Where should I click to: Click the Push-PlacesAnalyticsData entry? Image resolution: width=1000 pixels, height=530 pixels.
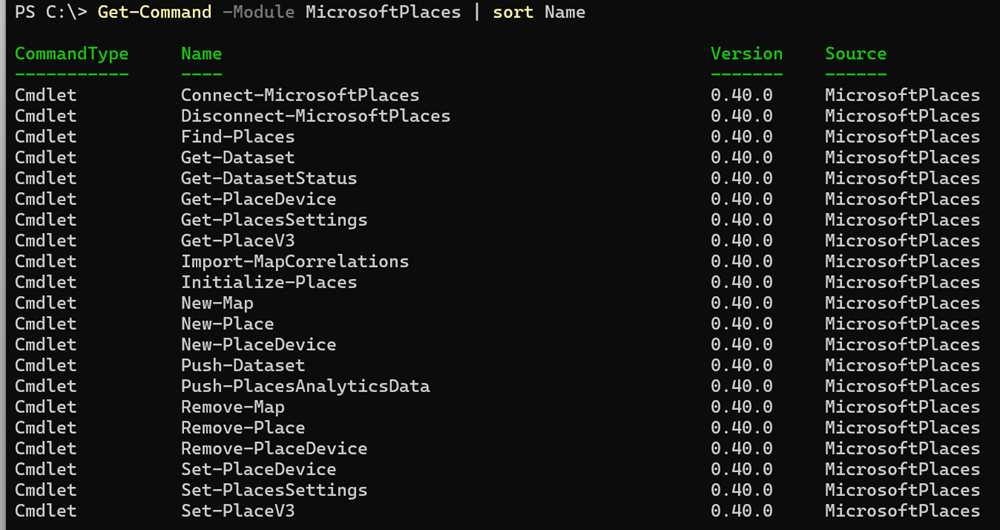pyautogui.click(x=305, y=386)
